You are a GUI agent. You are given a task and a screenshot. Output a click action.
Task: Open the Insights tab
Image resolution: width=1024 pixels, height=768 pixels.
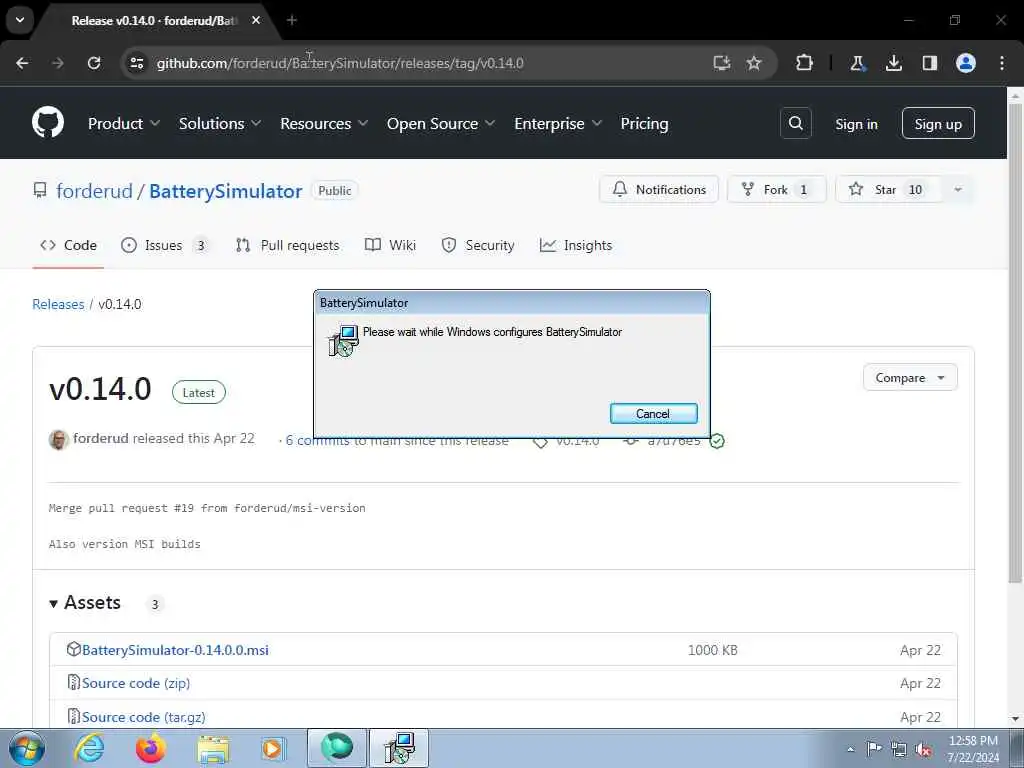click(x=576, y=245)
